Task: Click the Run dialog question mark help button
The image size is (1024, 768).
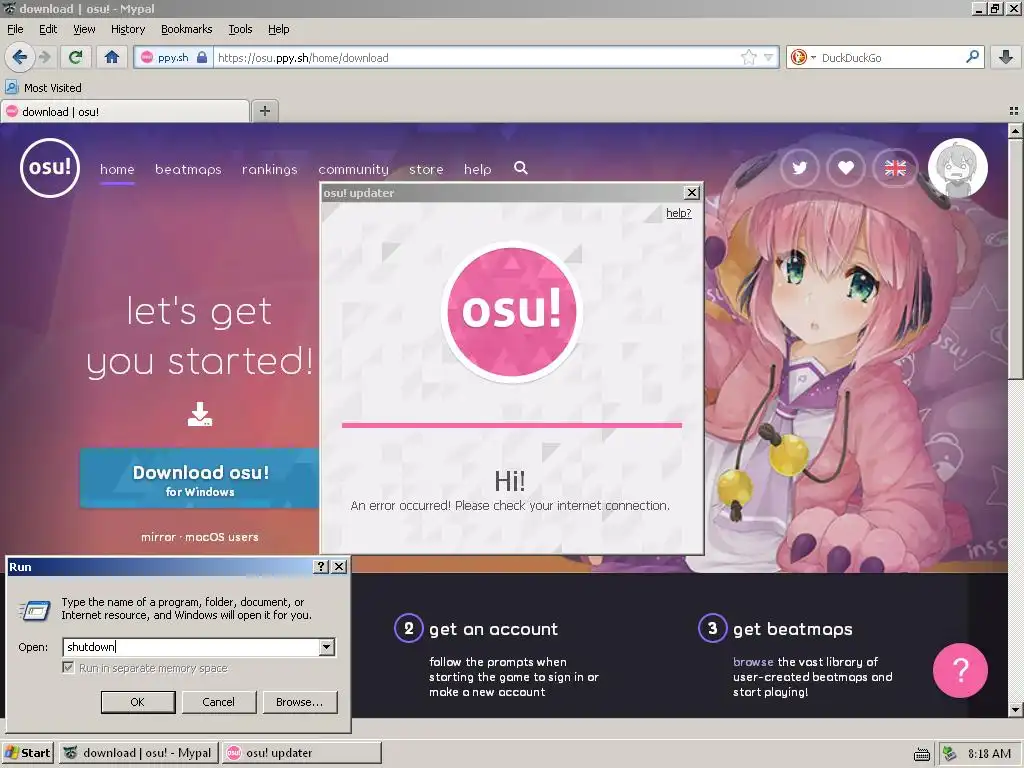Action: pyautogui.click(x=321, y=566)
